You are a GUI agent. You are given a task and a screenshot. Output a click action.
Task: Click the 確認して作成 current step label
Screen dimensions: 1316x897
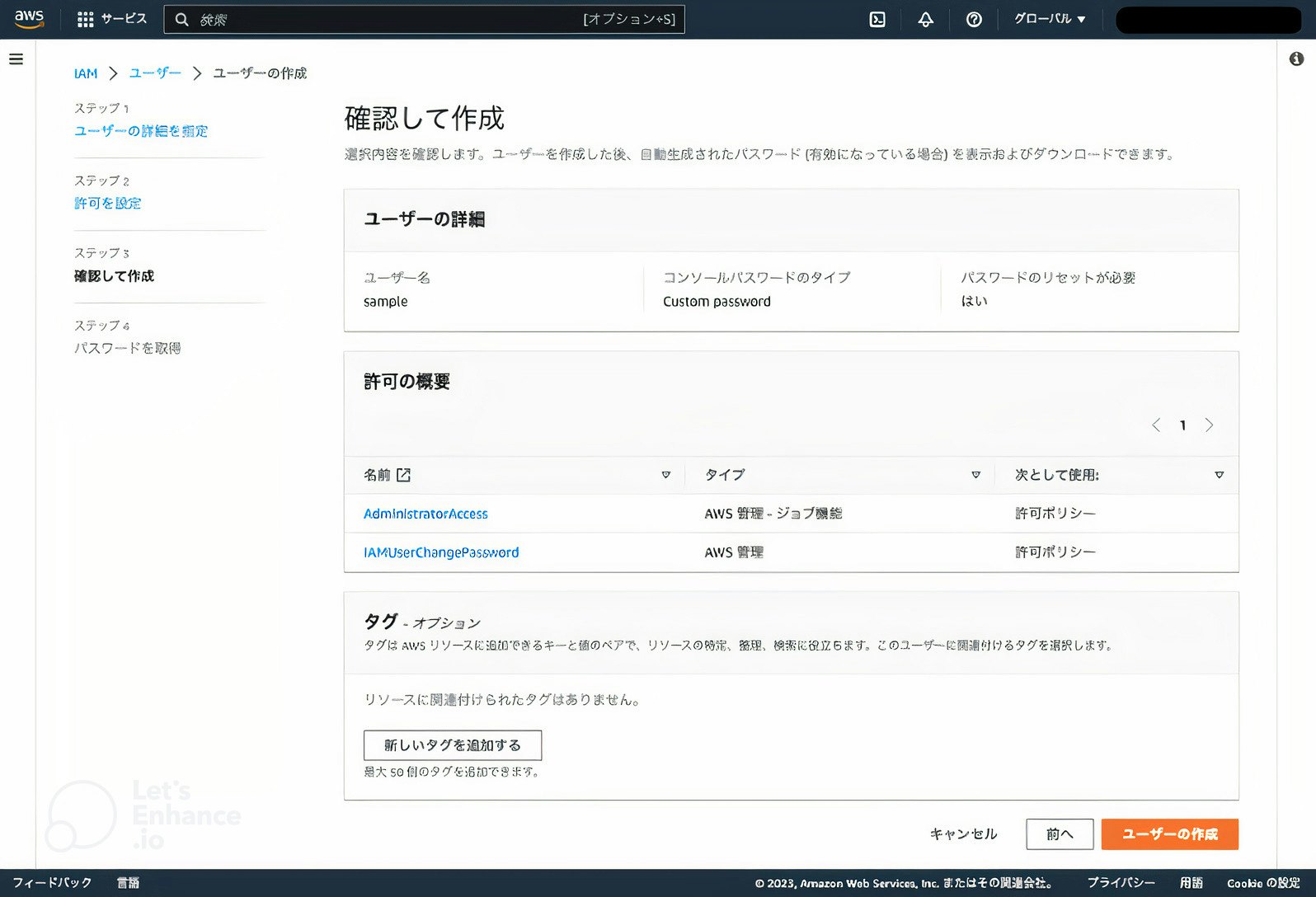click(114, 276)
